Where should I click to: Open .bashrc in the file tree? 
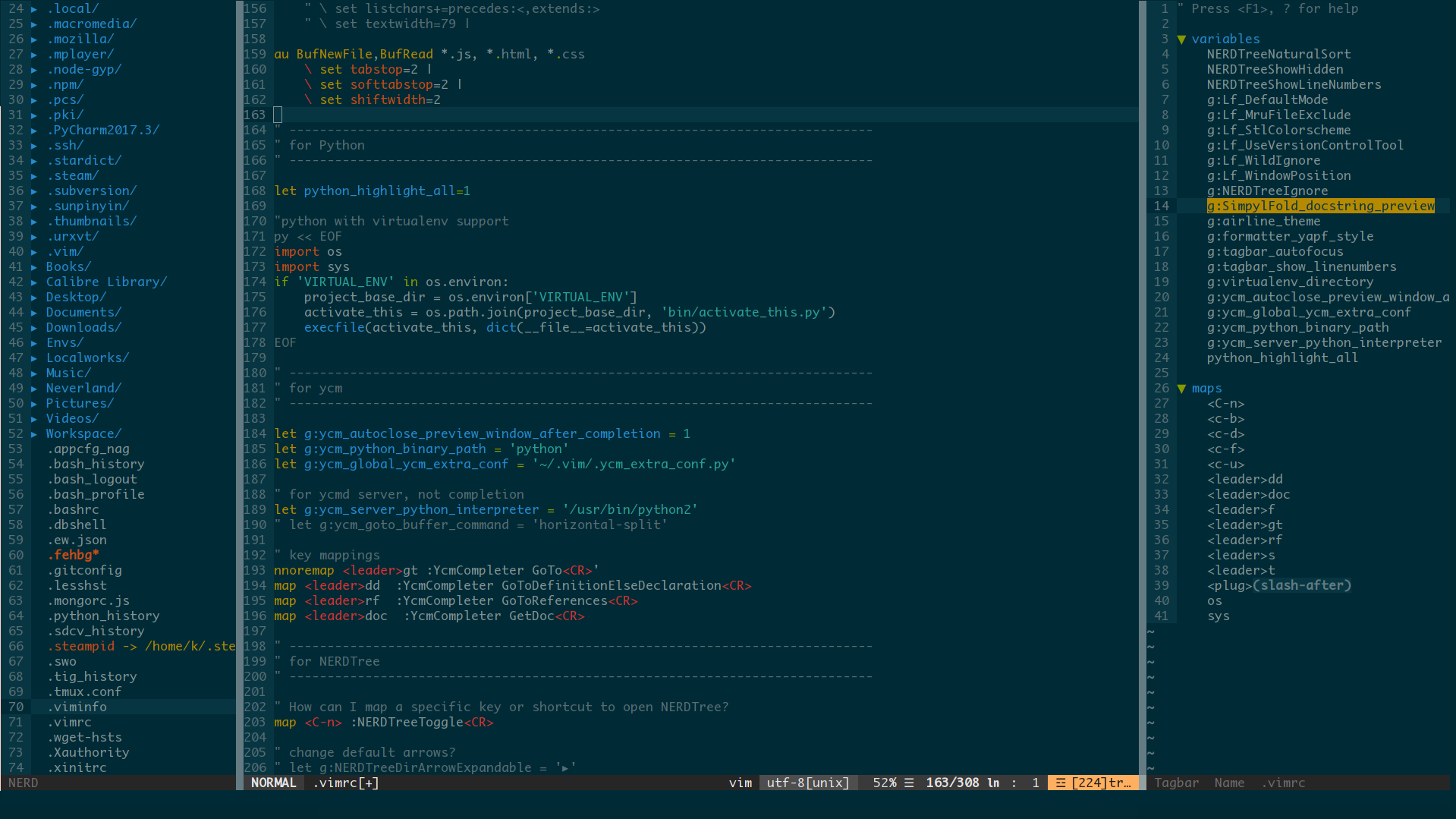73,509
